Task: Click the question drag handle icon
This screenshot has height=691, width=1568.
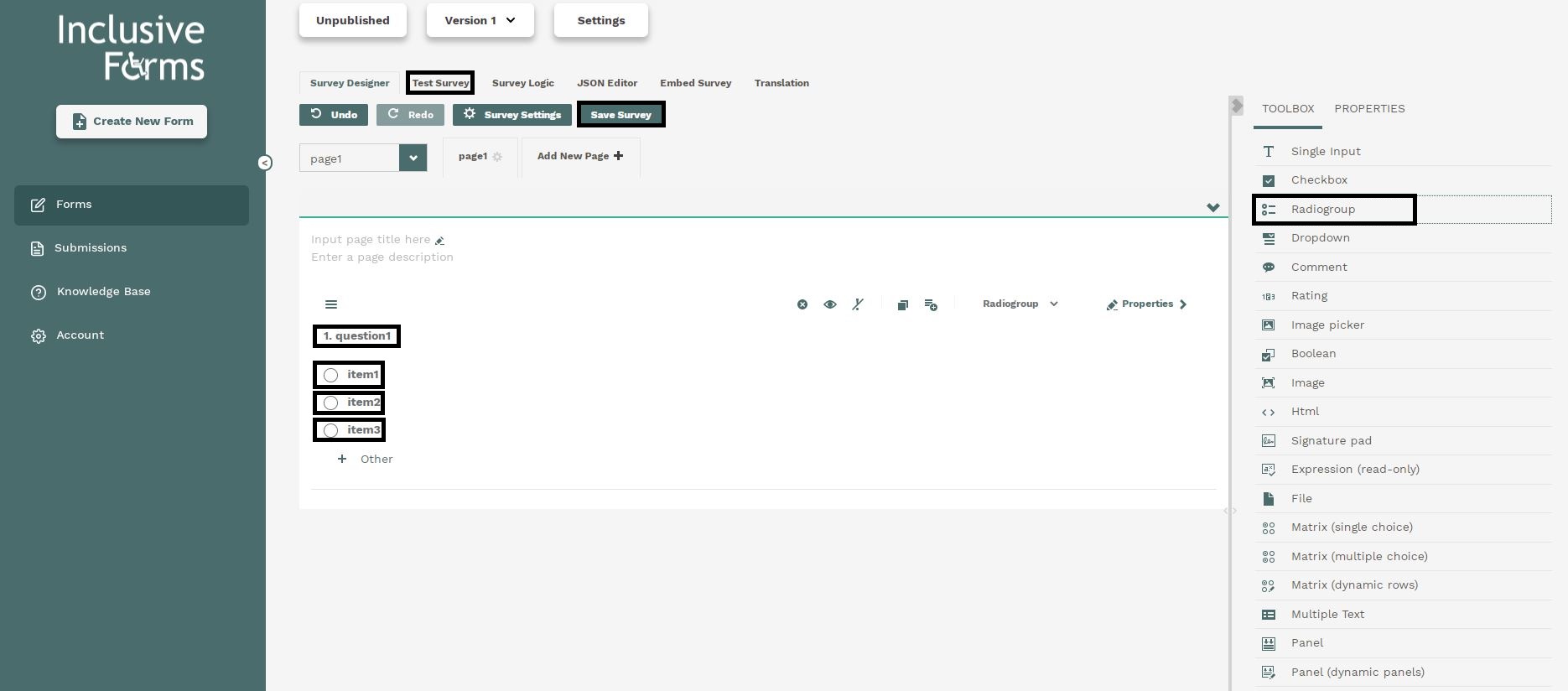Action: [x=331, y=304]
